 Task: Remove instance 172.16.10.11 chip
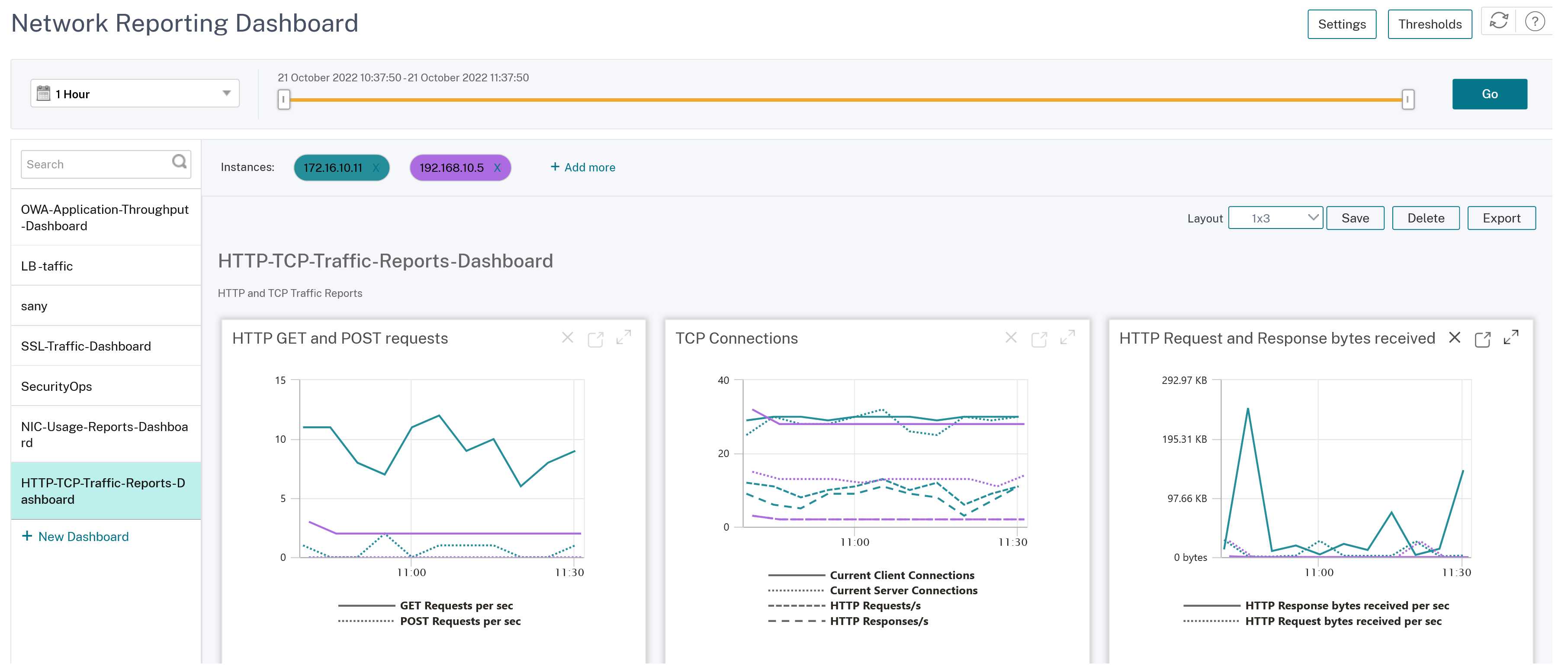pos(376,168)
